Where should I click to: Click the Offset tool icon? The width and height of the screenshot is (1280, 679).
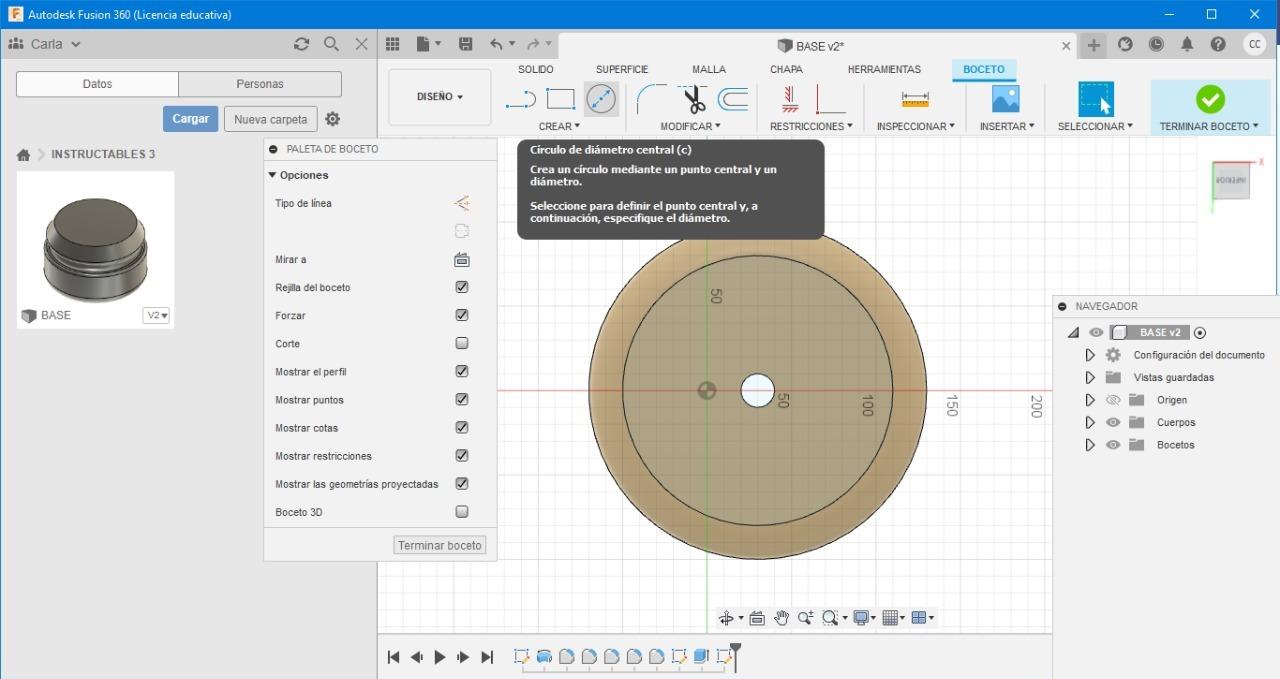pyautogui.click(x=733, y=99)
